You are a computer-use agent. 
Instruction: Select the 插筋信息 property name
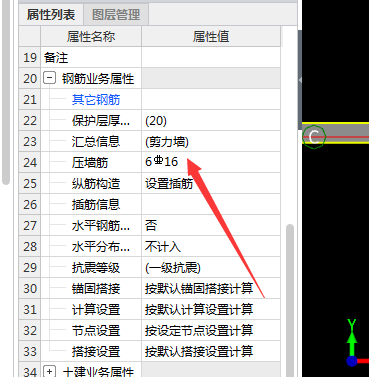tap(96, 205)
